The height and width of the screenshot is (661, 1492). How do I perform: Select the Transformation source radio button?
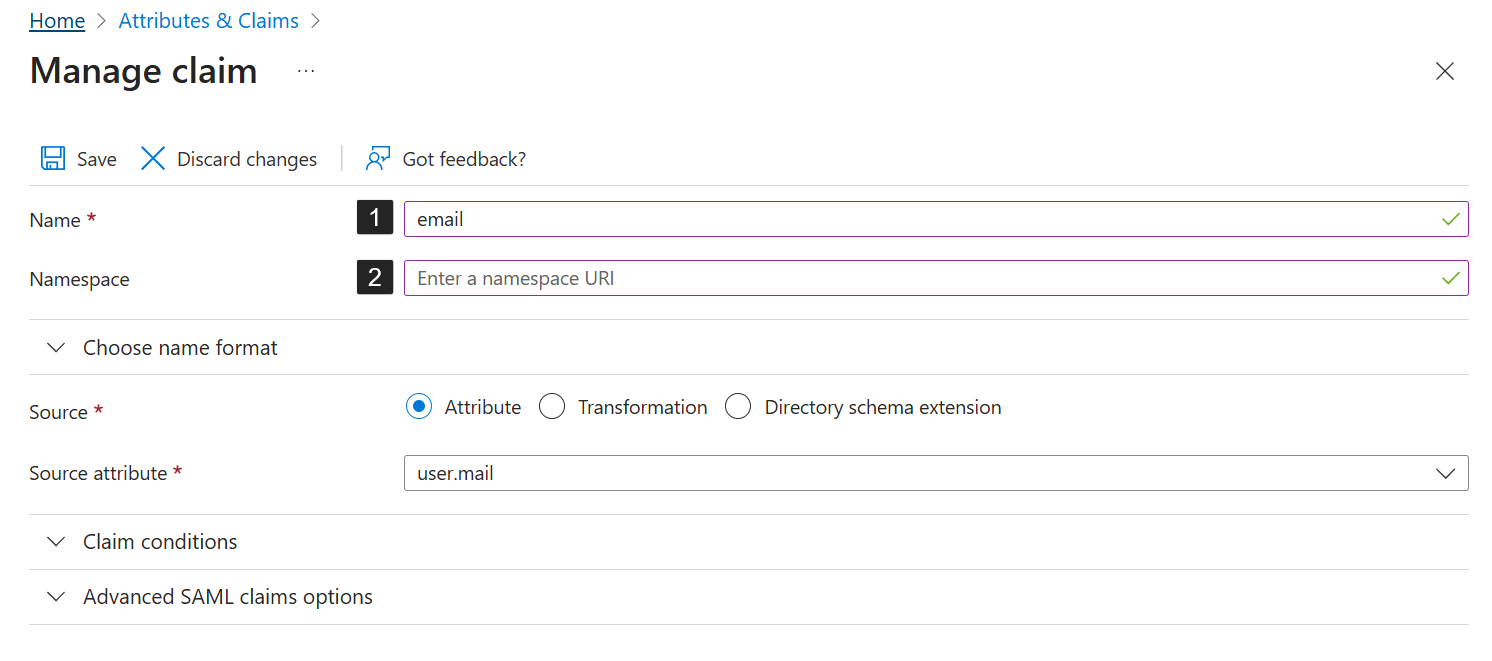552,407
